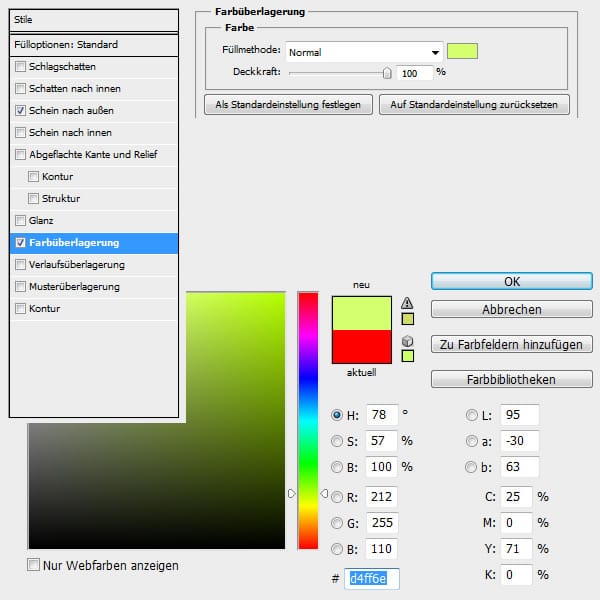The height and width of the screenshot is (600, 600).
Task: Click the Lab b field showing 63
Action: 520,467
